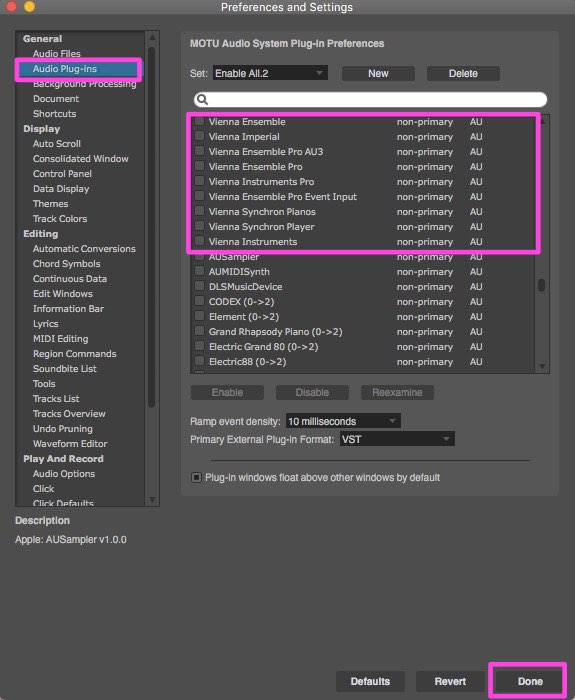Image resolution: width=575 pixels, height=700 pixels.
Task: Toggle Vienna Synchron Player checkbox
Action: tap(200, 226)
